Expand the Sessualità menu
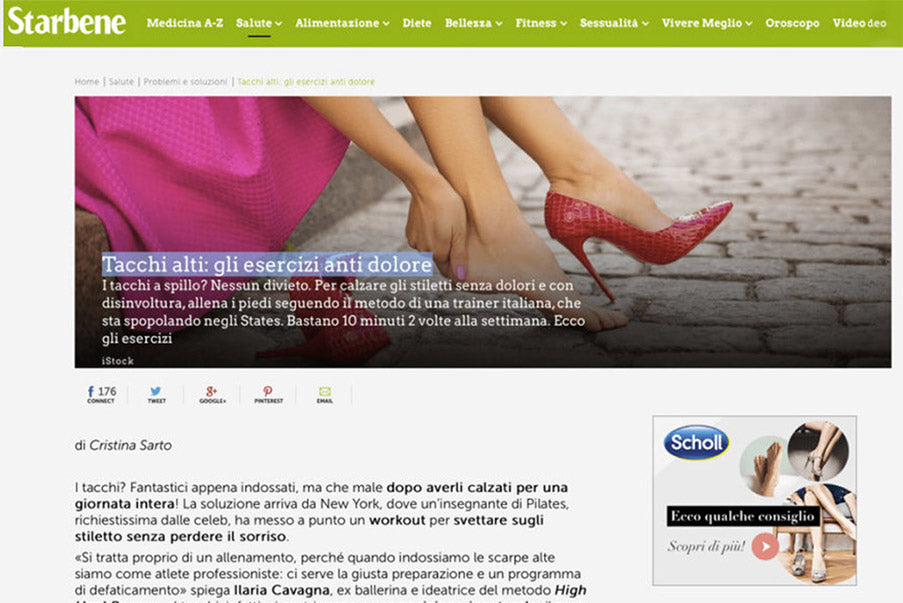This screenshot has width=903, height=603. 614,23
